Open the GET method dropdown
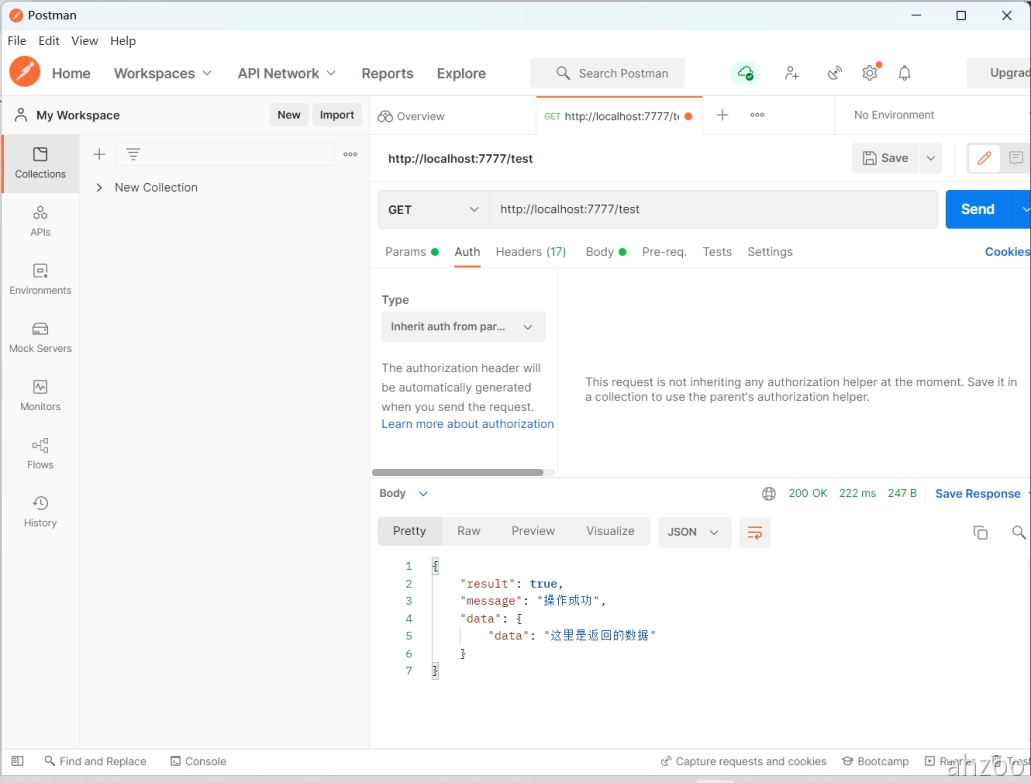 tap(433, 210)
